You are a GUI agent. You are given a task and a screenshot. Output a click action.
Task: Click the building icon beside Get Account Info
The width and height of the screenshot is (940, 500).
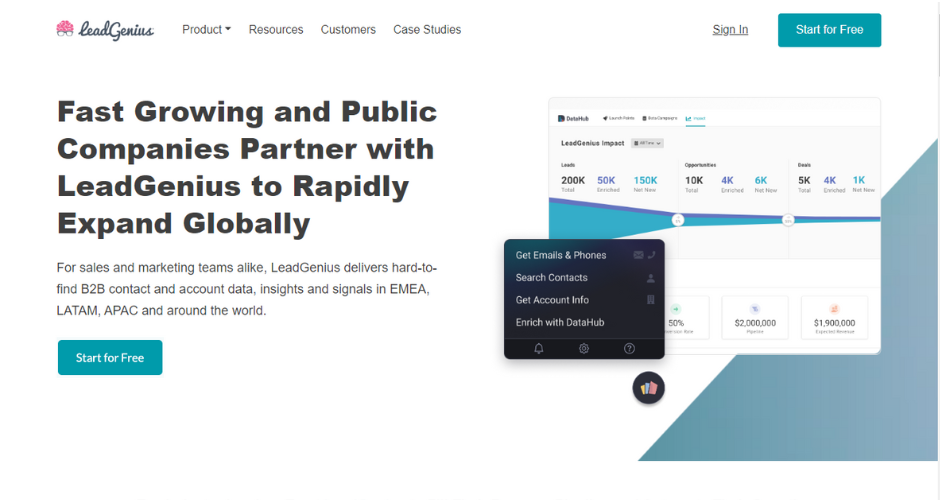point(650,300)
